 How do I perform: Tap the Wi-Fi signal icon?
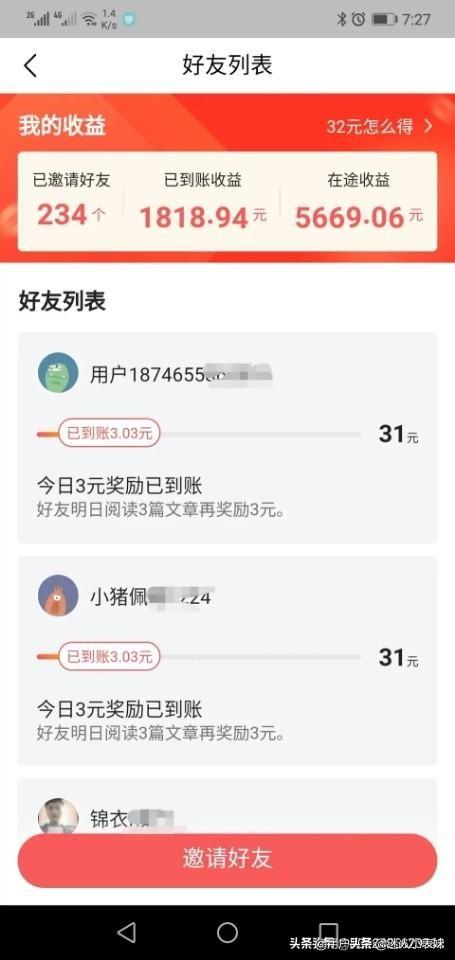(x=89, y=20)
